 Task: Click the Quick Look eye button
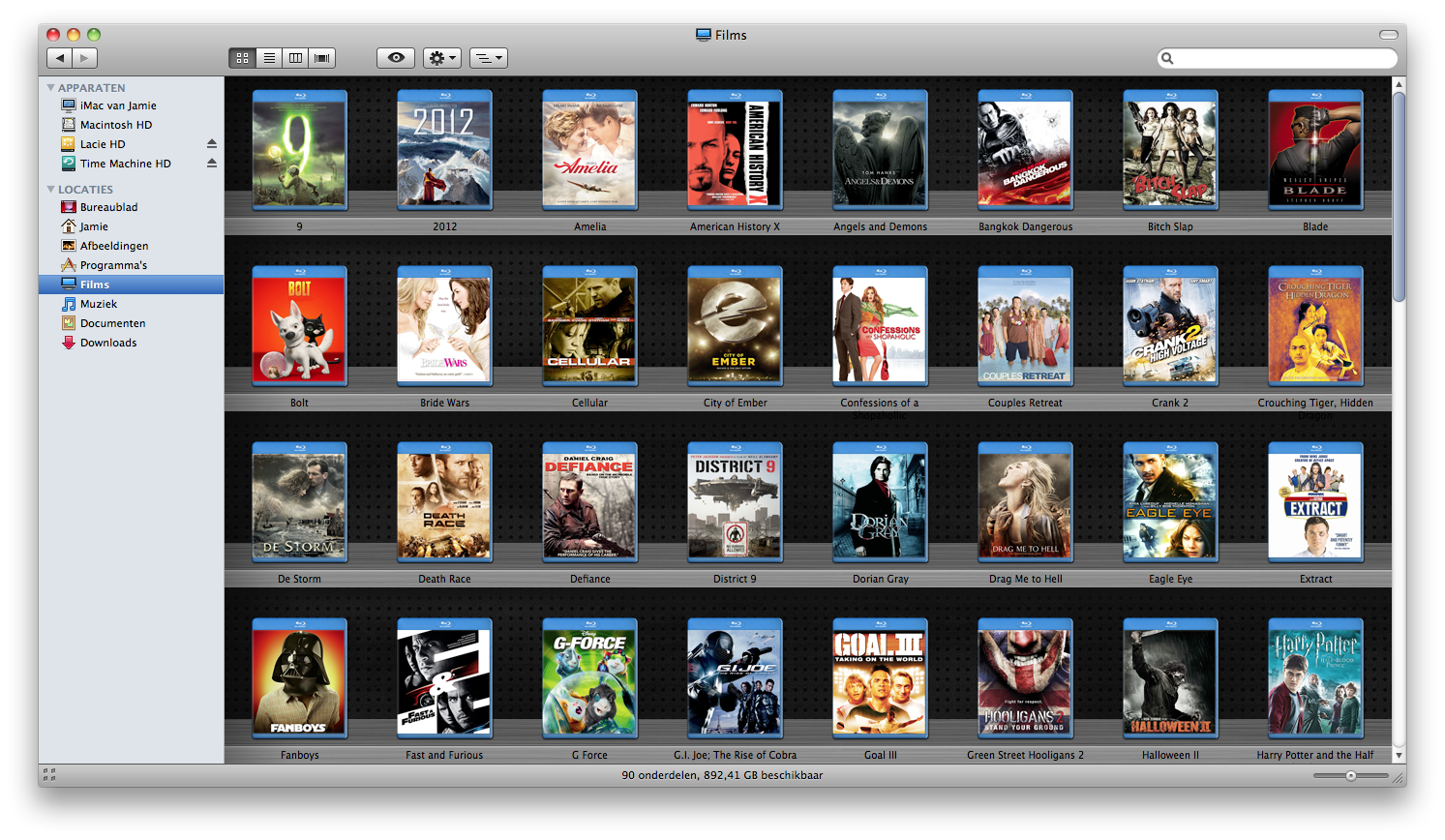pos(396,58)
